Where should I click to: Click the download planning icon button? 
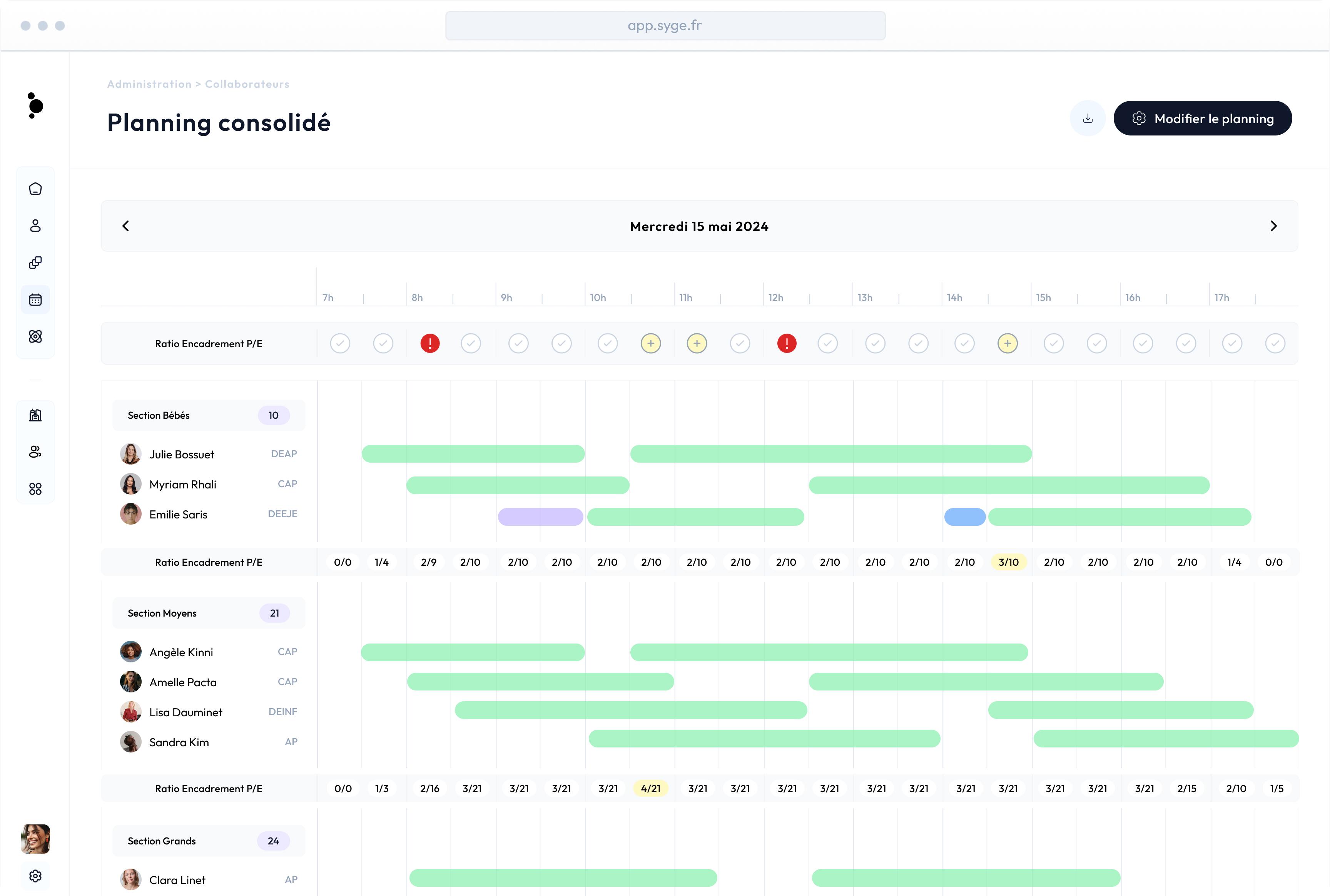[1088, 119]
